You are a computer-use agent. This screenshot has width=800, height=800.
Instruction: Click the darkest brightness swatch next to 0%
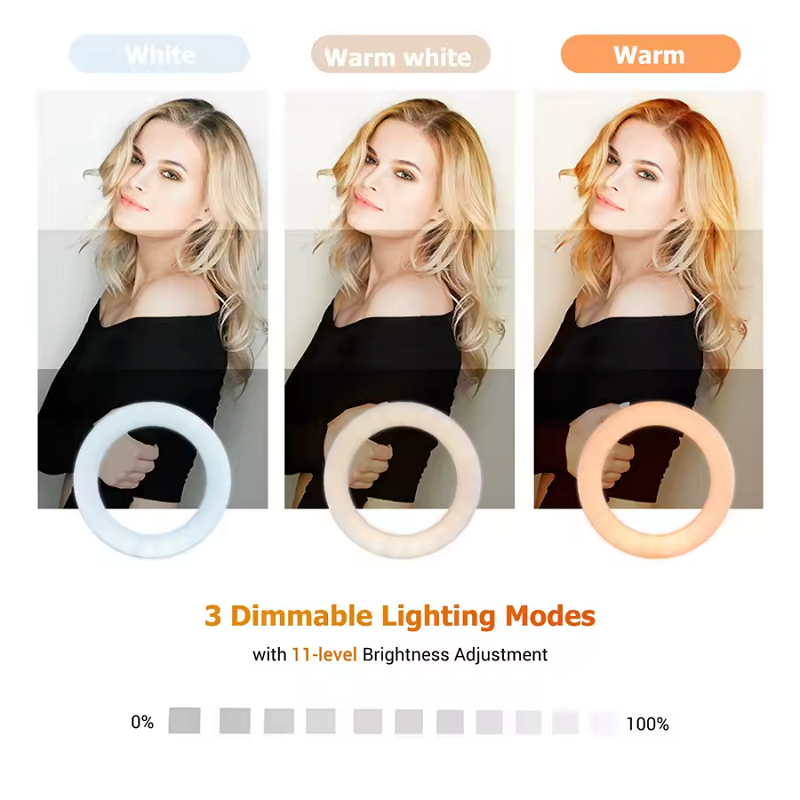(184, 720)
